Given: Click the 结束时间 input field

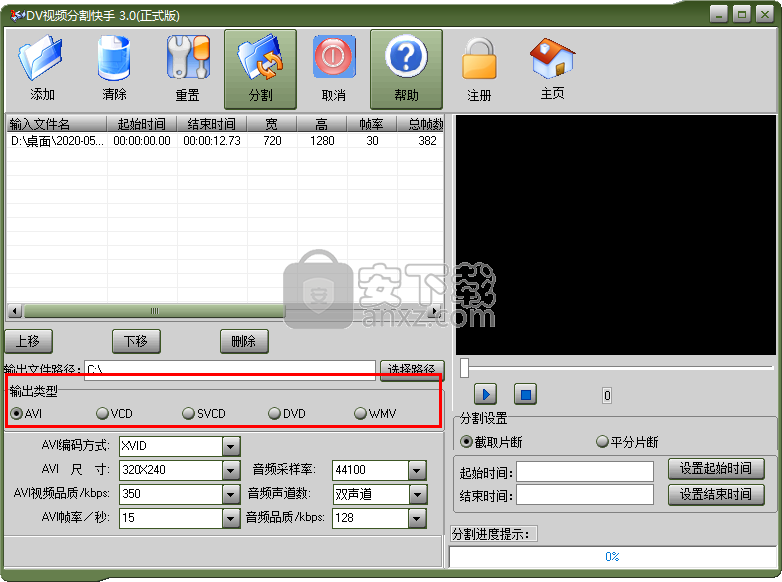Looking at the screenshot, I should tap(585, 495).
